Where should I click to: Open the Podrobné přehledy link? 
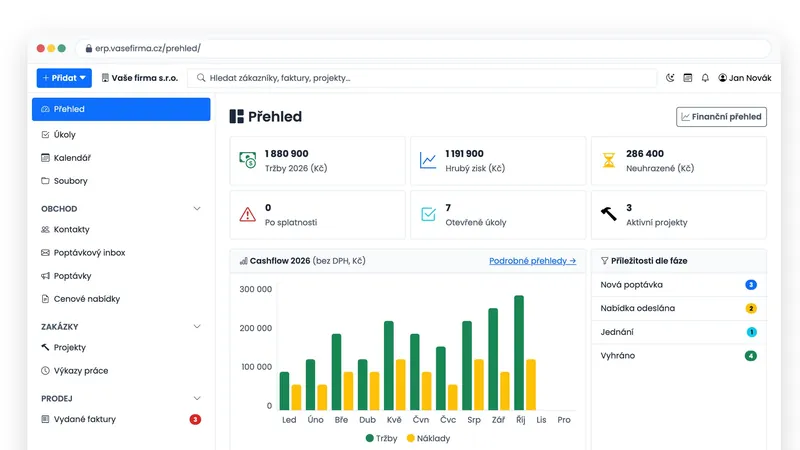pos(532,261)
